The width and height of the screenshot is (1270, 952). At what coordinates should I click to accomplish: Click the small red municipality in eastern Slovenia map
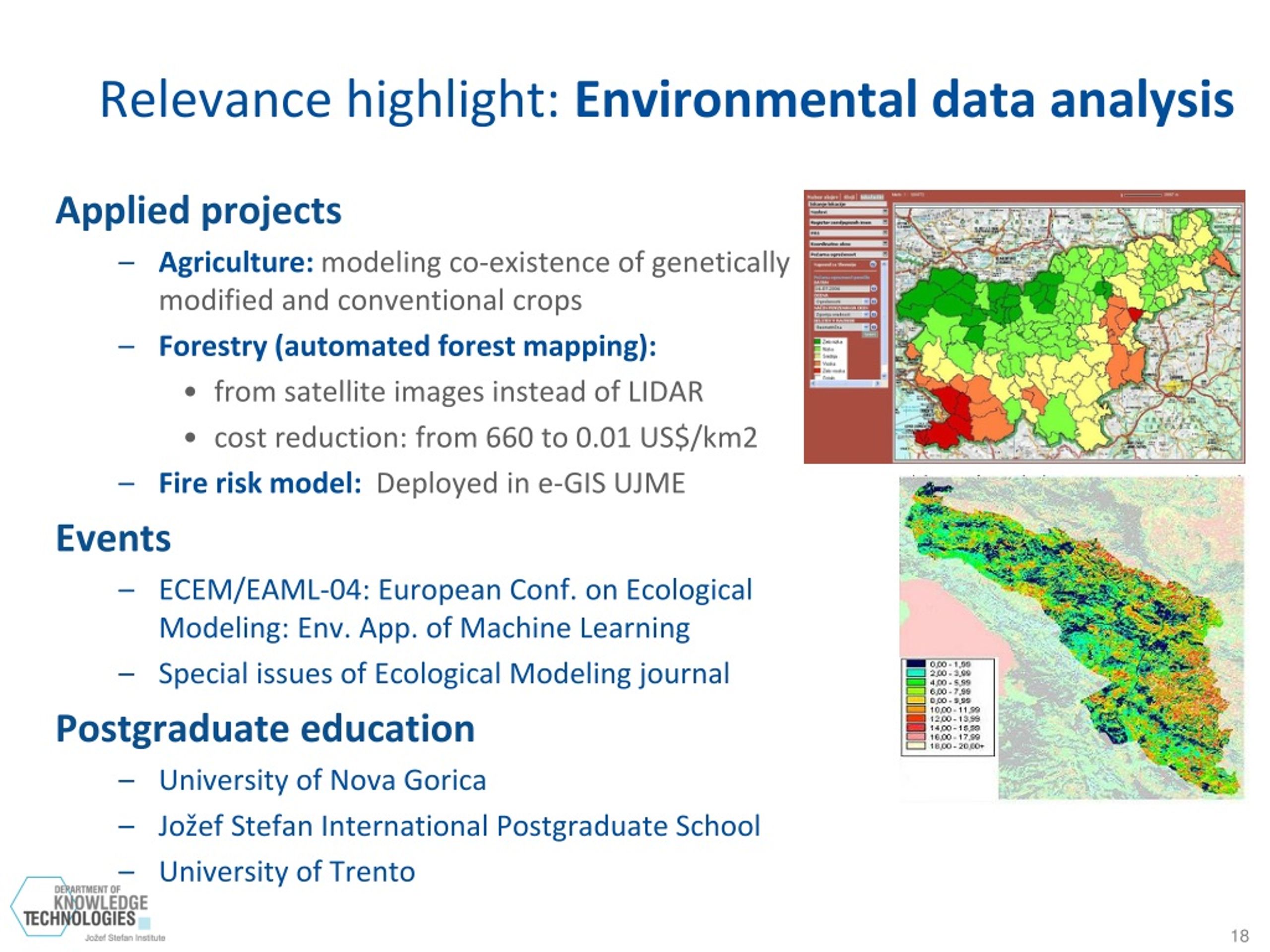(x=1135, y=314)
